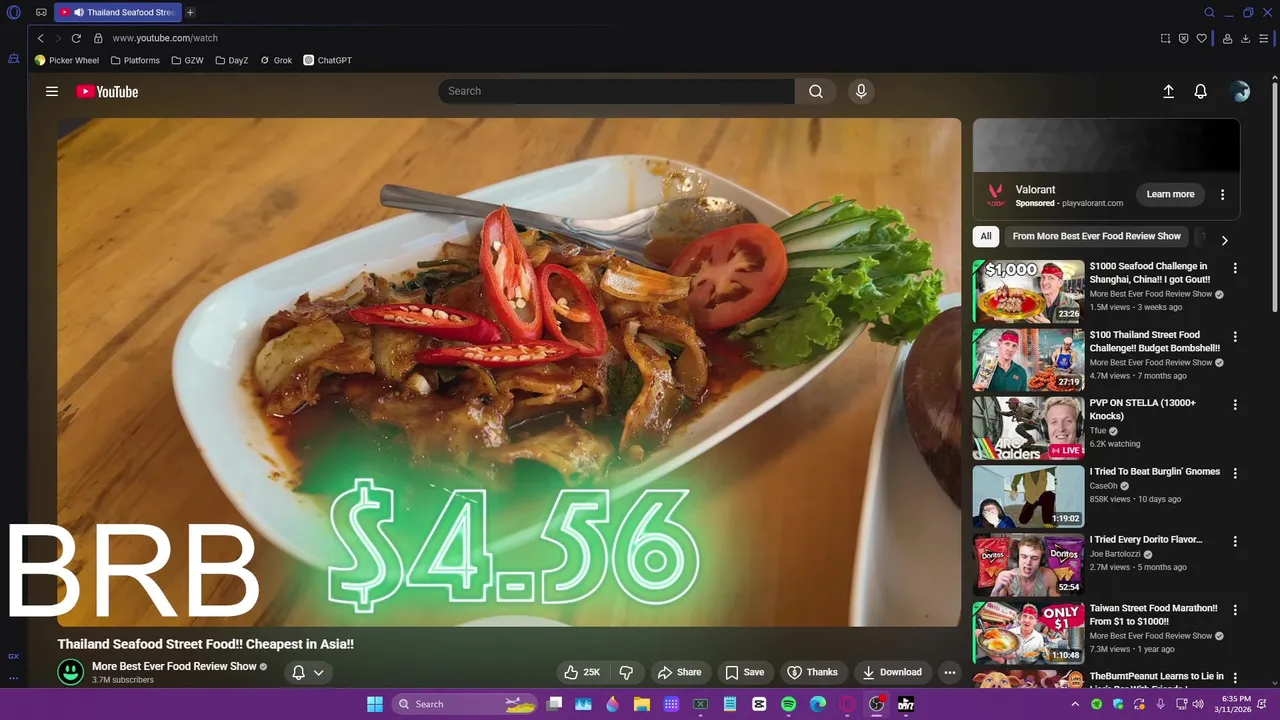Open Spotify from the taskbar
This screenshot has height=720, width=1280.
[x=788, y=704]
